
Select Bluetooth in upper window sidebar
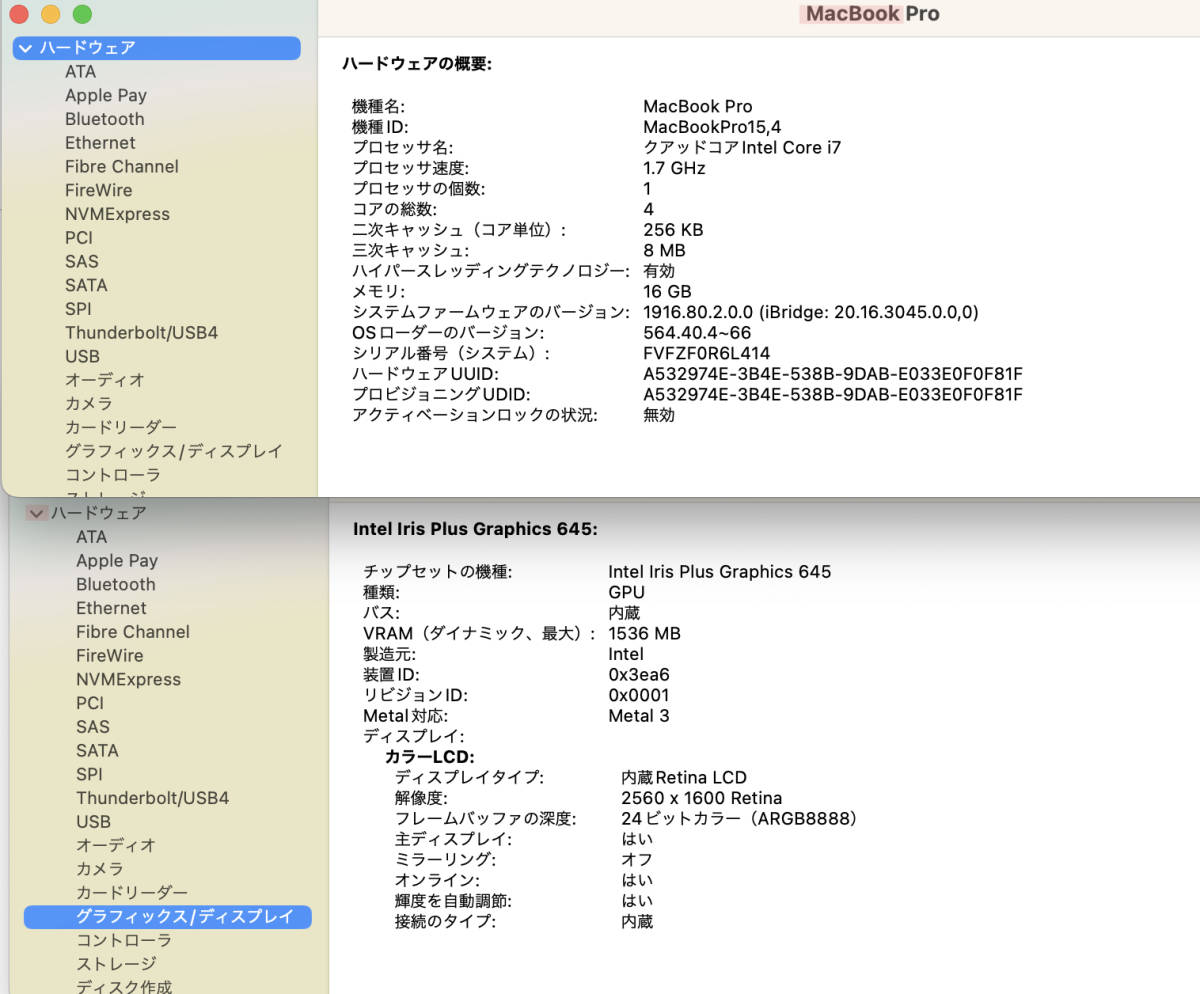click(x=105, y=119)
